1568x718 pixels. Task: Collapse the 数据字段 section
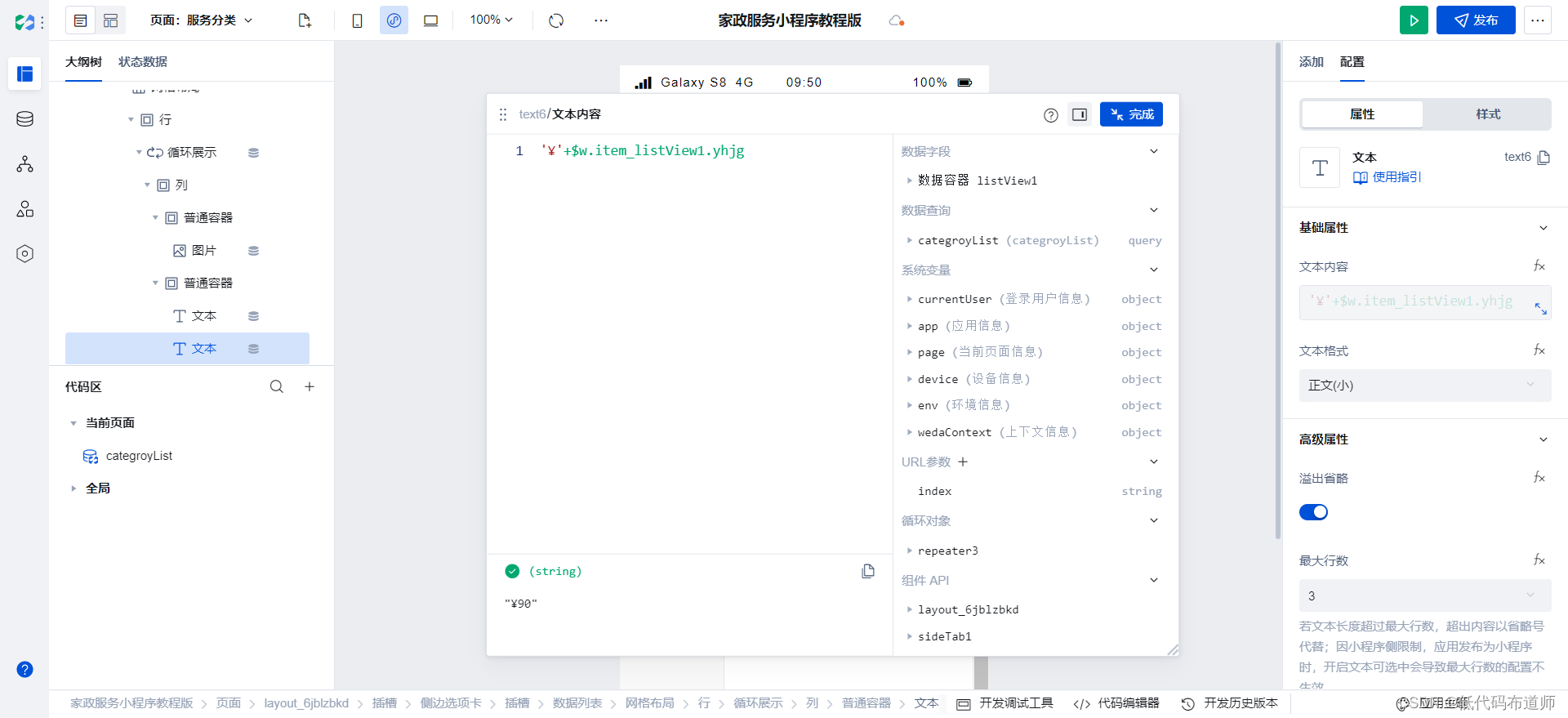pyautogui.click(x=1154, y=151)
